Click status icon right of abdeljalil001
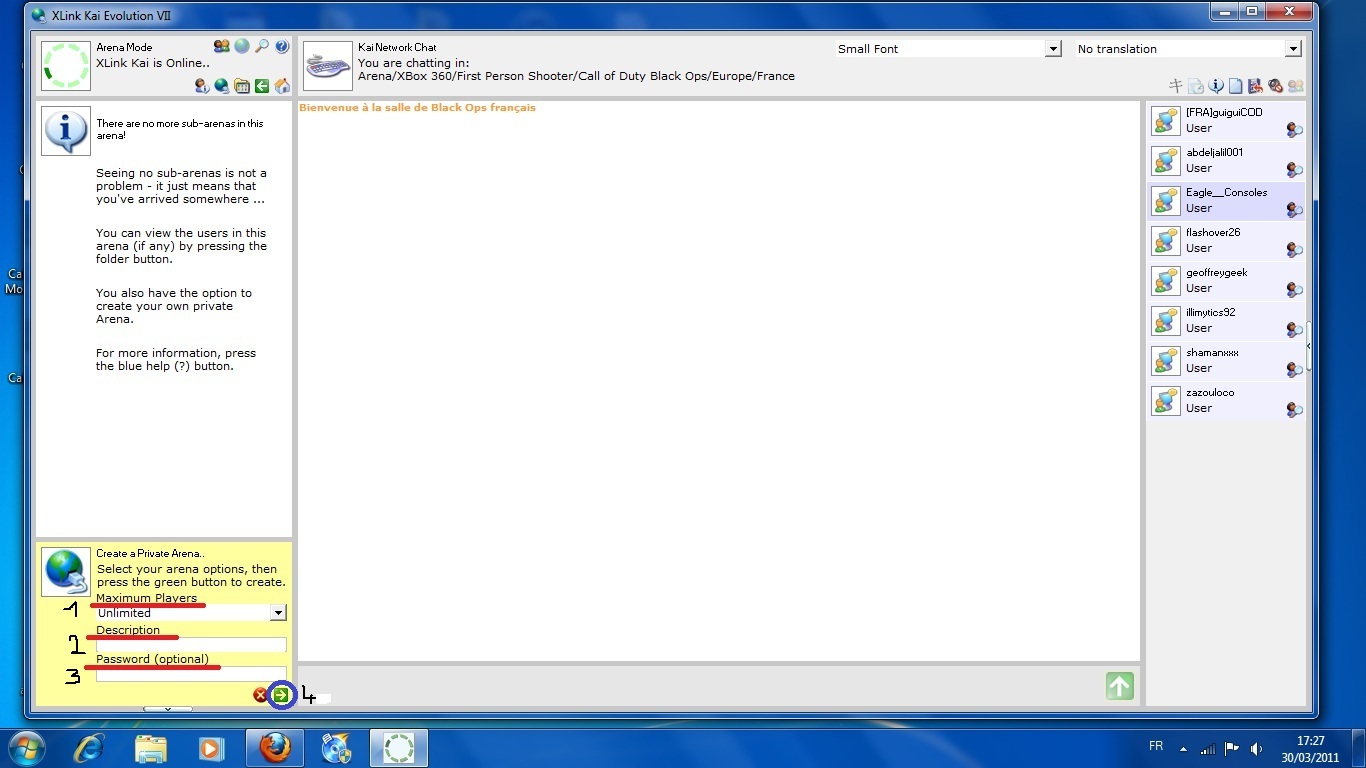The width and height of the screenshot is (1366, 768). pyautogui.click(x=1294, y=170)
